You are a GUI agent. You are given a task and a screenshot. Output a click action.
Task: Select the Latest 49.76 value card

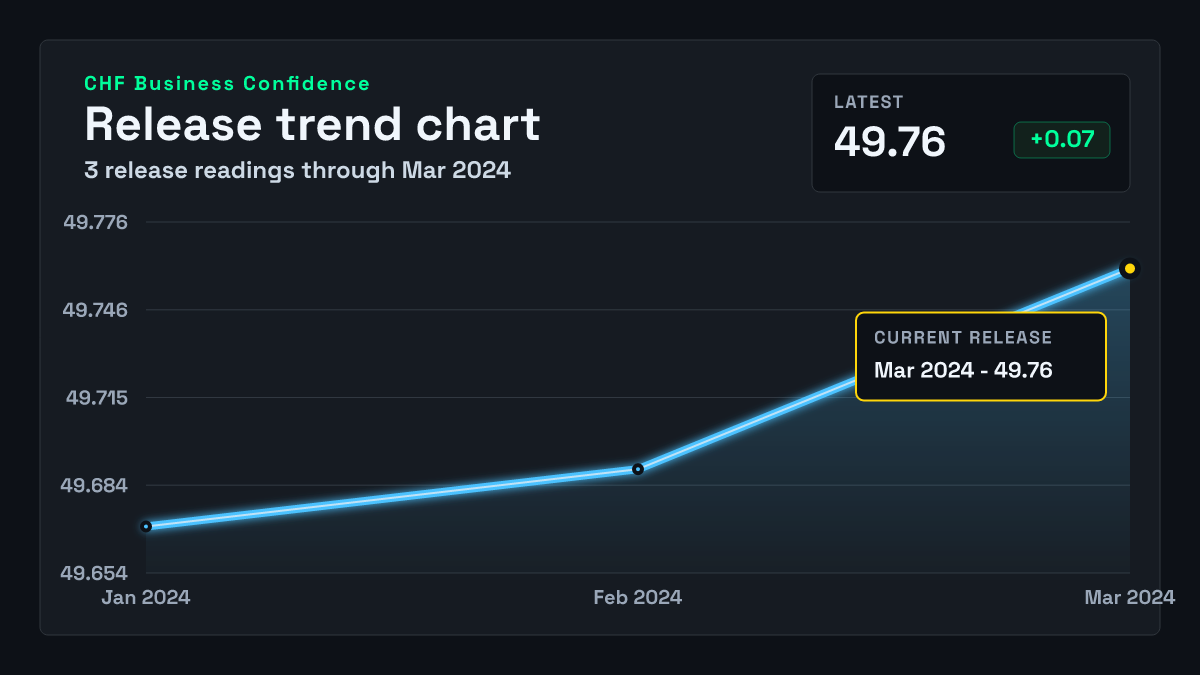tap(971, 133)
